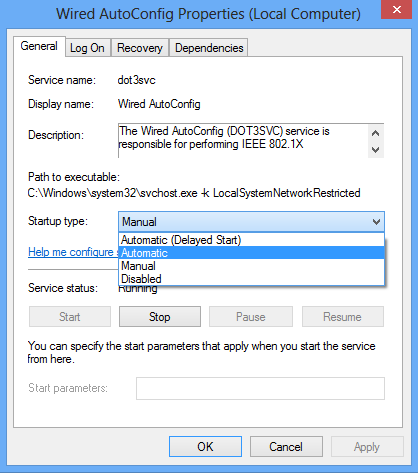Stop the running service
418x473 pixels.
pyautogui.click(x=160, y=317)
